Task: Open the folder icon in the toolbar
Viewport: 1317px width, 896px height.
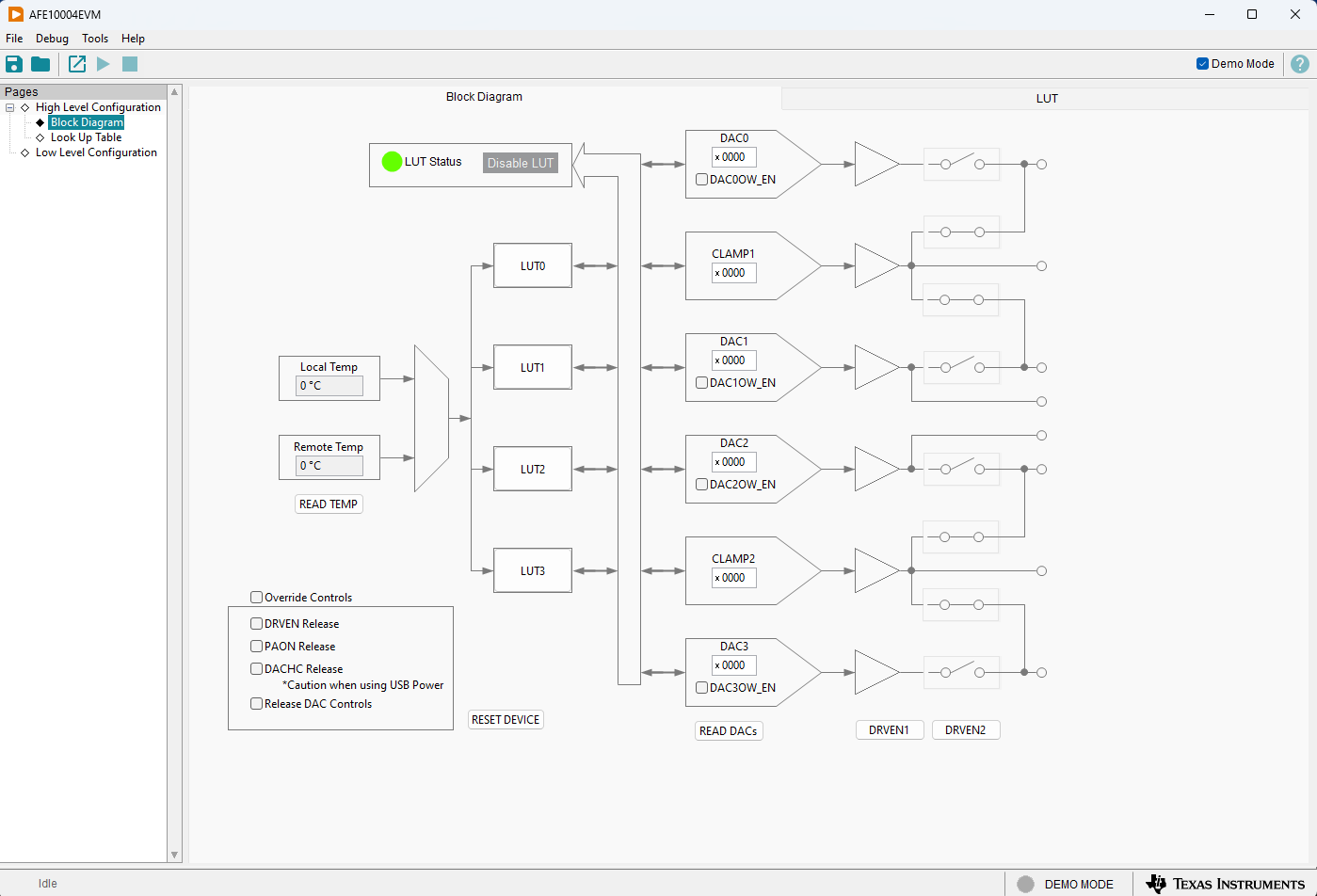Action: tap(40, 64)
